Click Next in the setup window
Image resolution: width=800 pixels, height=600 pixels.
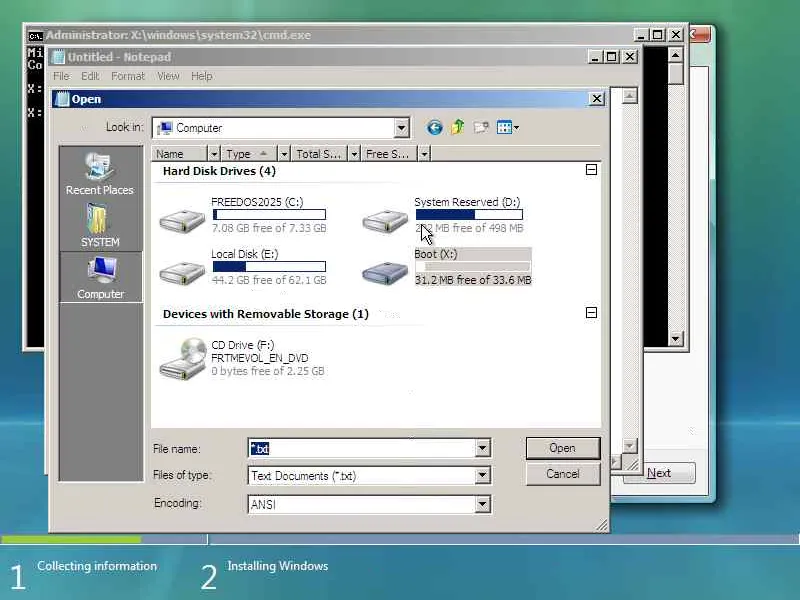click(659, 473)
